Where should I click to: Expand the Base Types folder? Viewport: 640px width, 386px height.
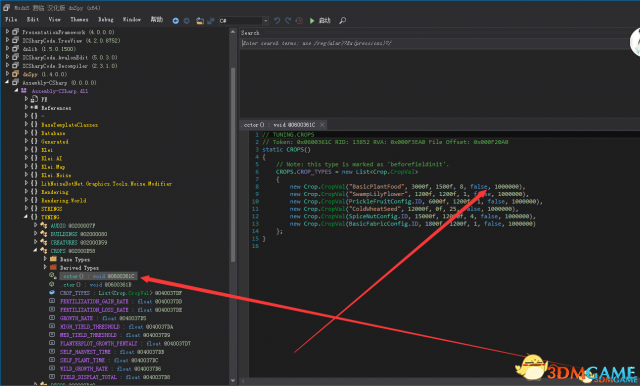(44, 259)
